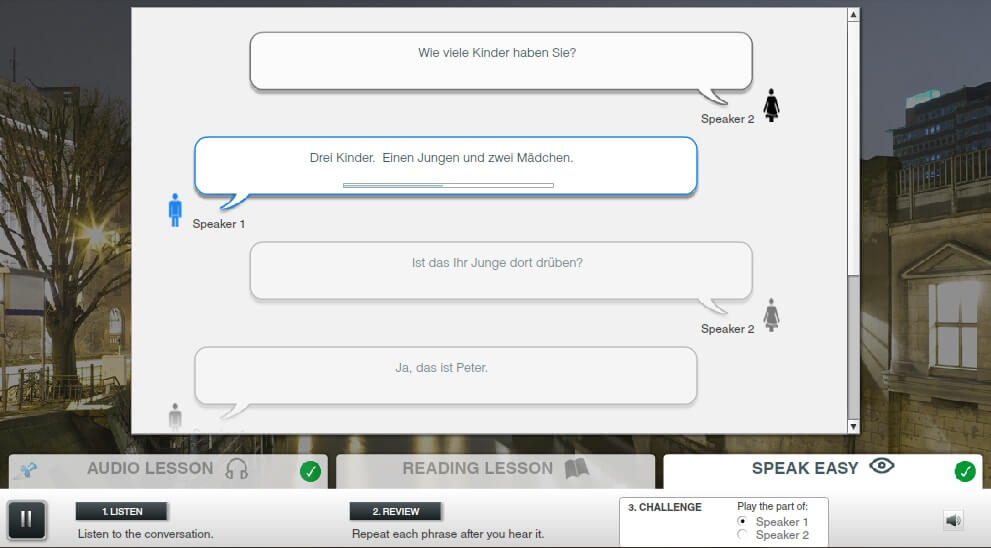
Task: Select Speaker 2 radio button
Action: 743,535
